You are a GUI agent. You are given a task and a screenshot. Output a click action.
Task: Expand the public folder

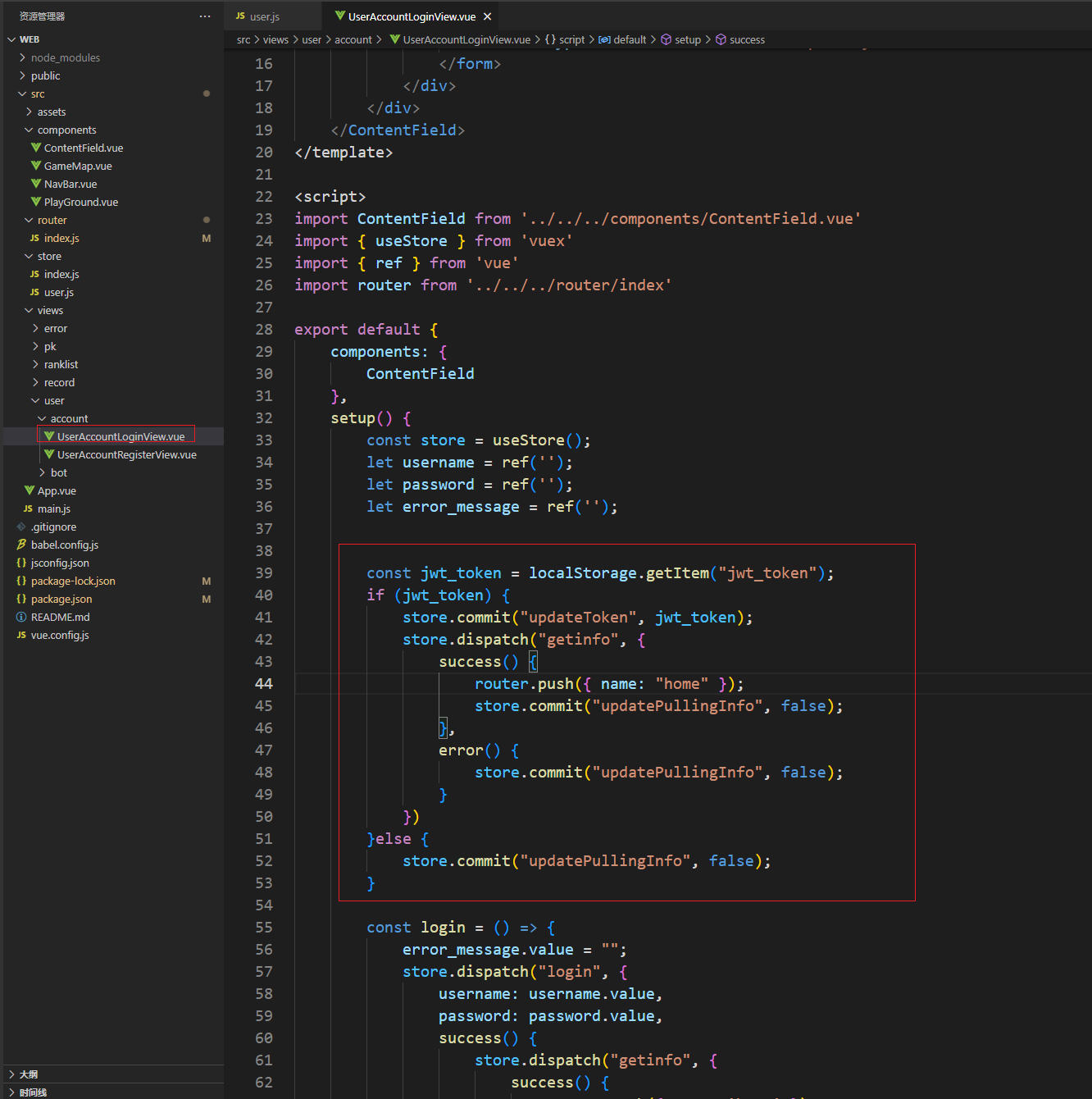[112, 75]
